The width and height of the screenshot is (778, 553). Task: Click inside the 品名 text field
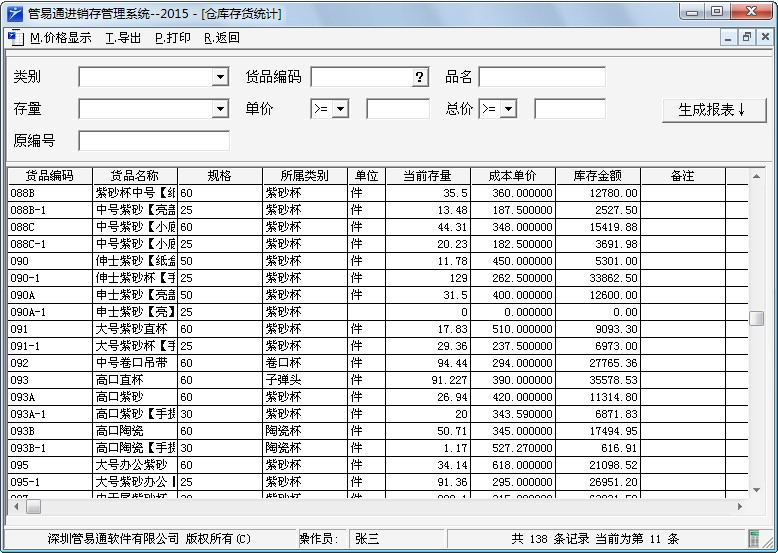541,77
